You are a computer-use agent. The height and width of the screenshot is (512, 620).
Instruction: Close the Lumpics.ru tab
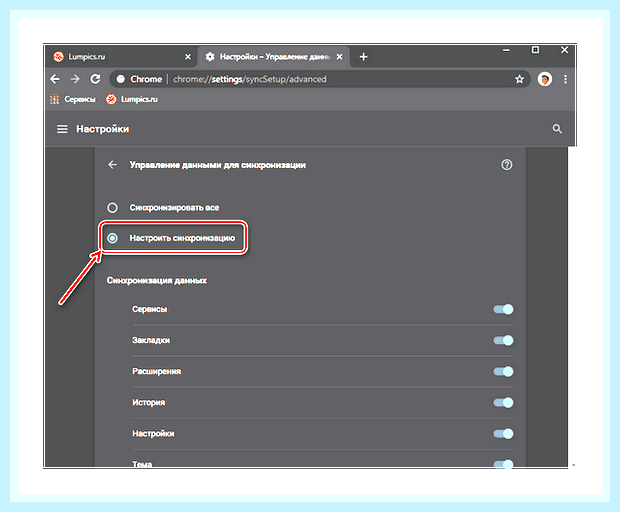click(x=188, y=57)
